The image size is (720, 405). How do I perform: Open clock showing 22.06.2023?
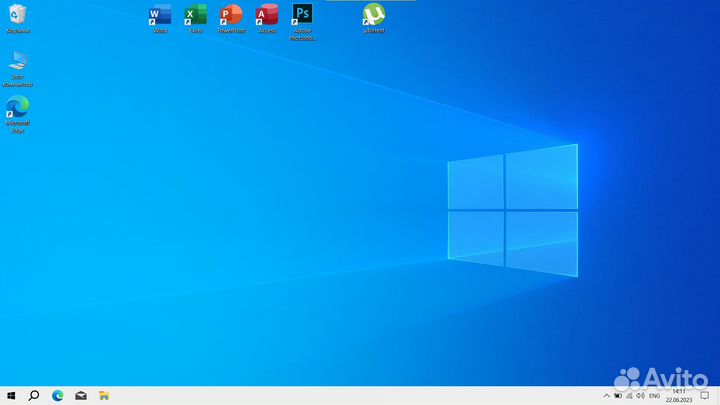coord(679,396)
